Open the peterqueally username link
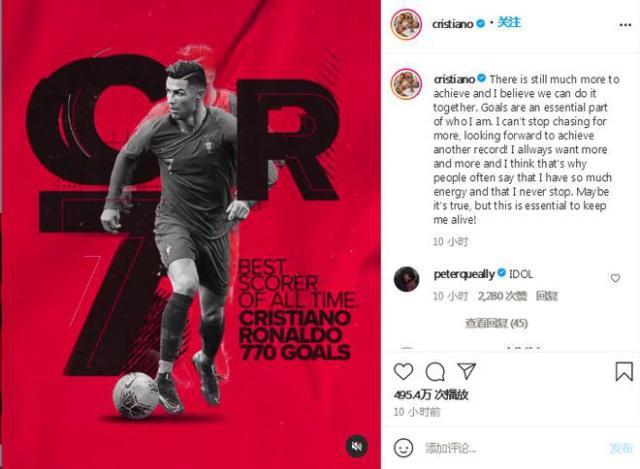The image size is (640, 469). tap(464, 274)
